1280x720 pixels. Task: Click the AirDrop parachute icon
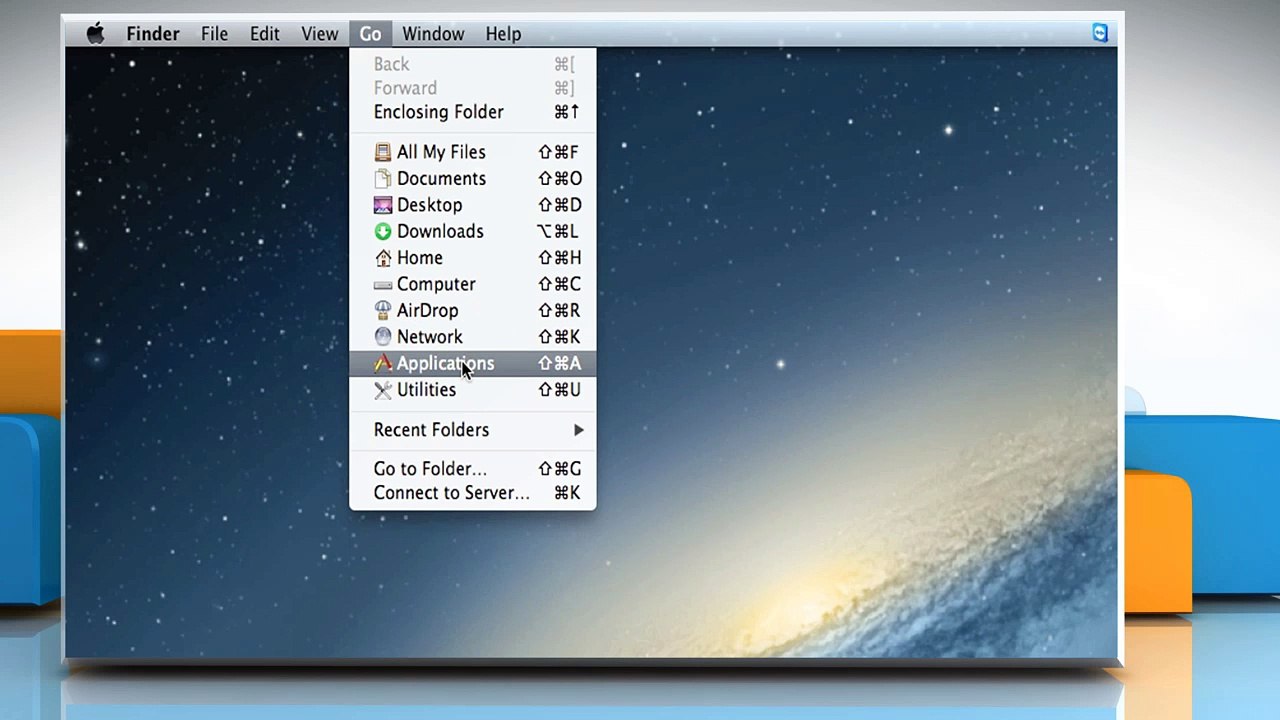pyautogui.click(x=383, y=311)
